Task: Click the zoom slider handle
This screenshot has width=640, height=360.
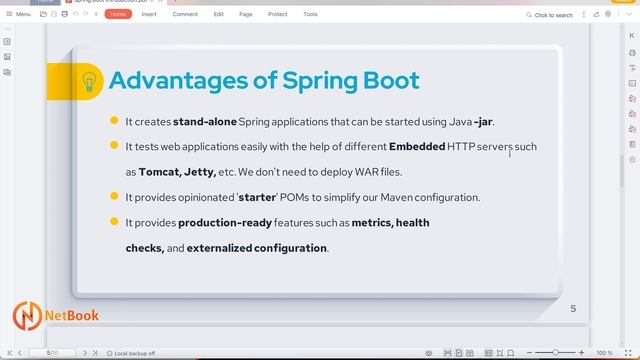Action: click(555, 352)
